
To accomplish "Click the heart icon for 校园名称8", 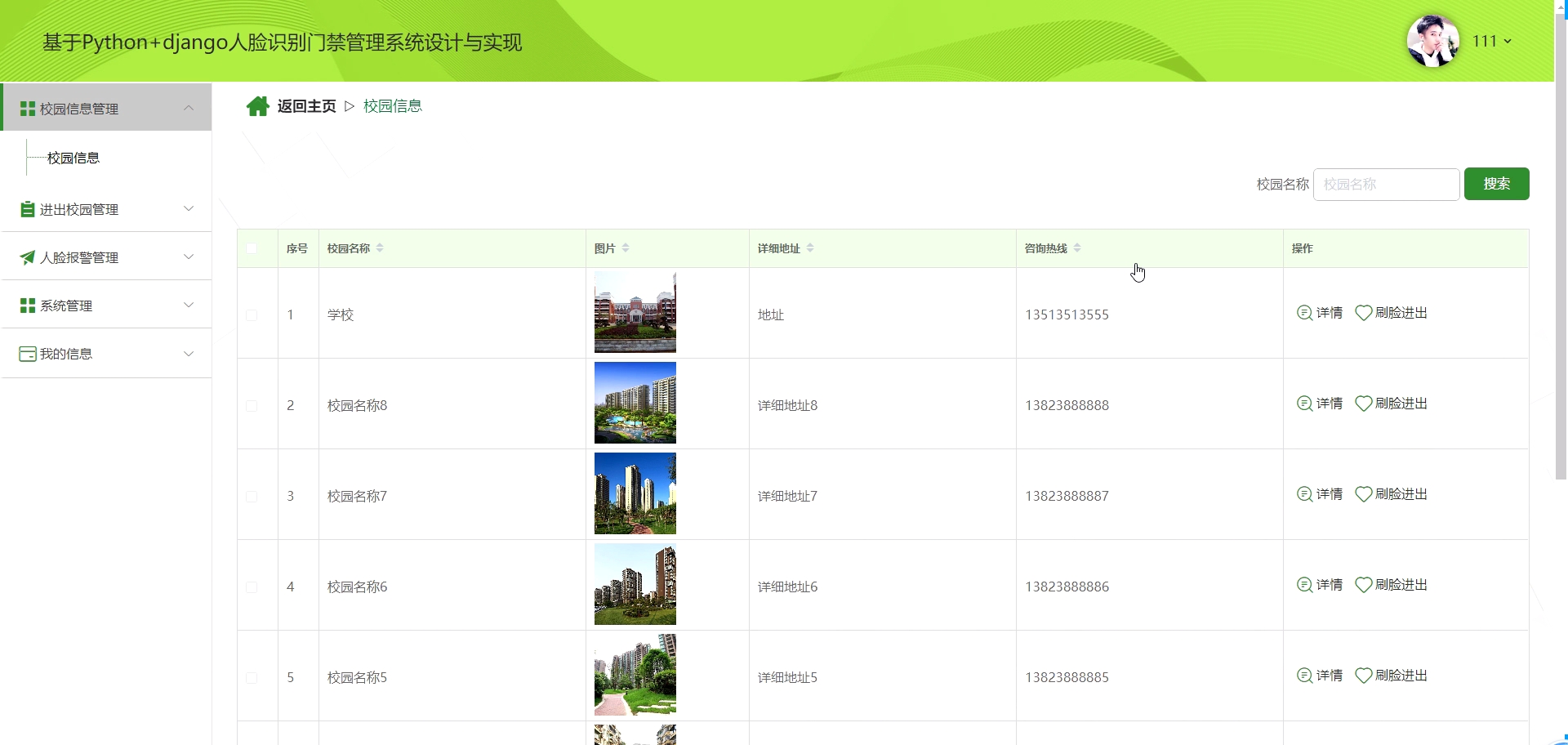I will point(1363,404).
